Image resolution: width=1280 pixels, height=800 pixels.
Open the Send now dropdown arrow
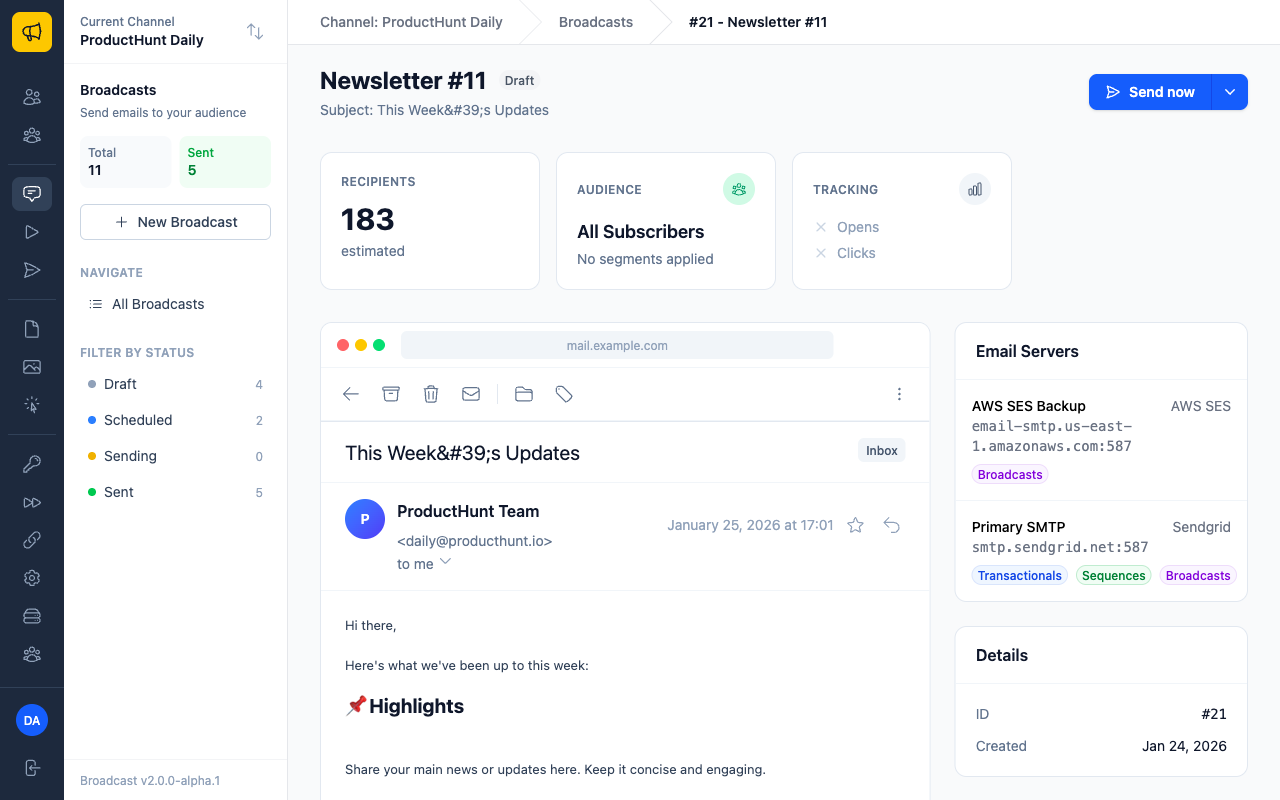[x=1230, y=92]
